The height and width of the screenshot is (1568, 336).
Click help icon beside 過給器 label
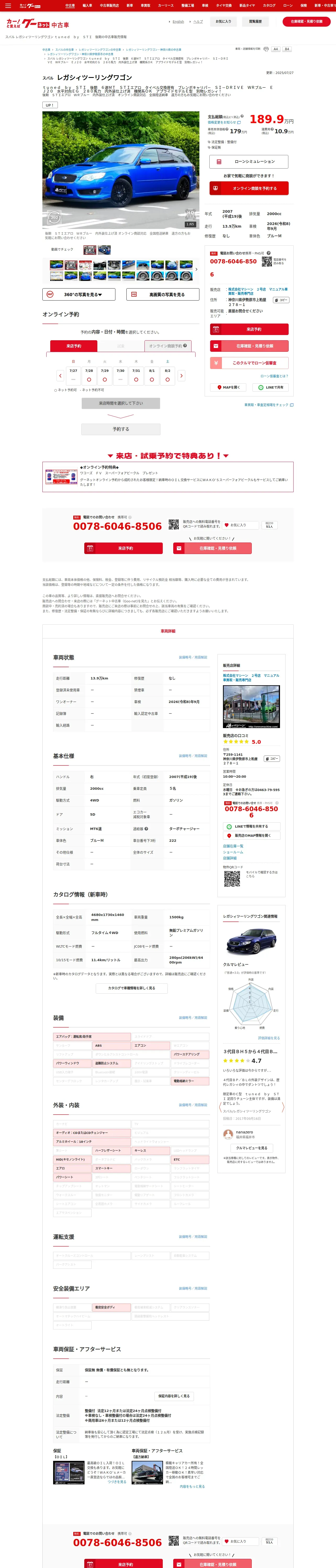146,828
